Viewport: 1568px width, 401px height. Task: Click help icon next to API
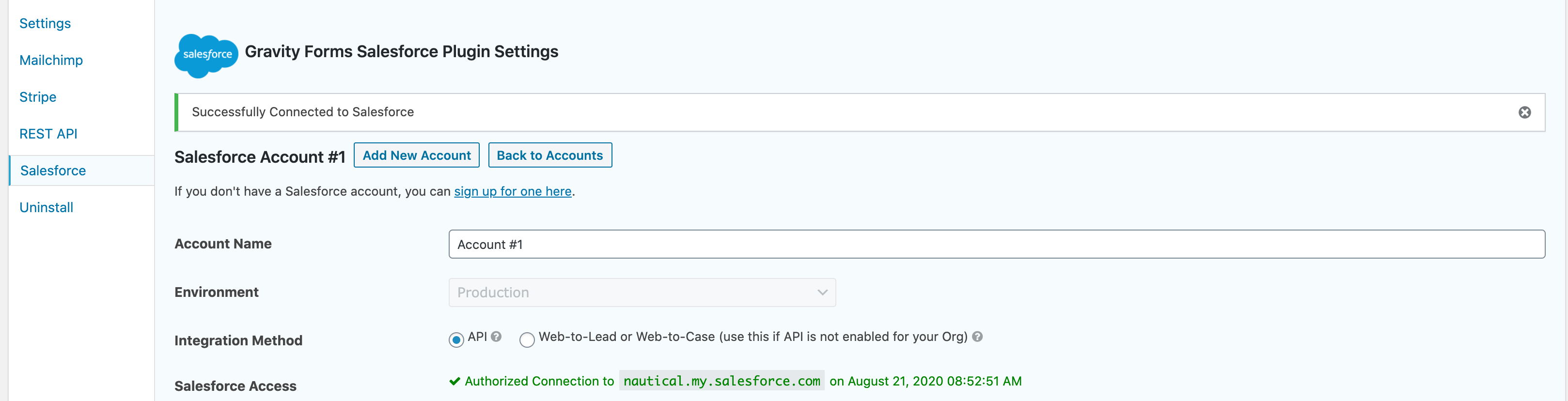click(x=496, y=337)
